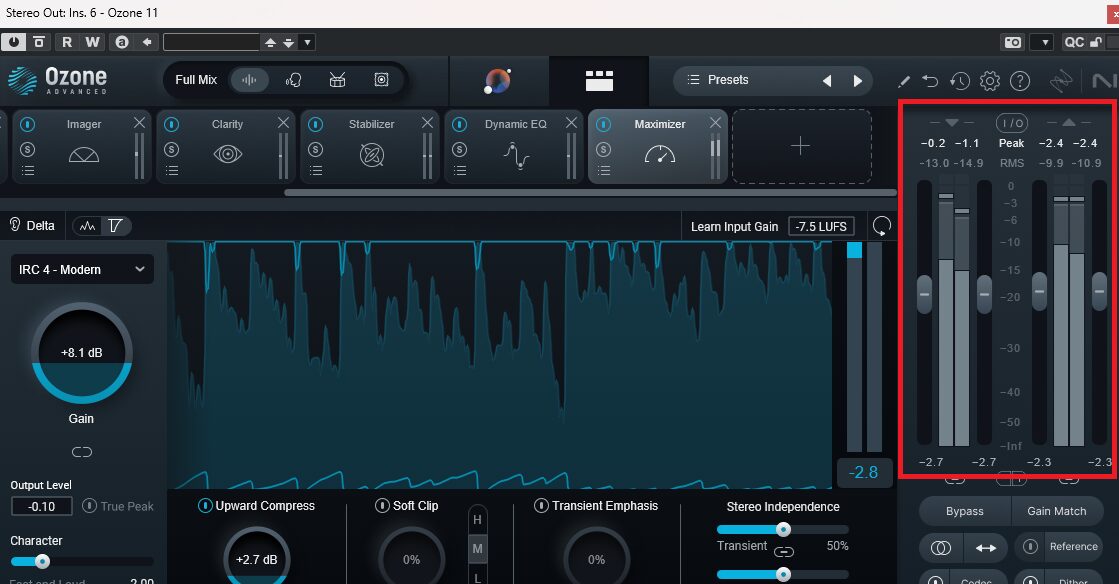Click the Bypass button
Image resolution: width=1119 pixels, height=584 pixels.
pos(964,511)
